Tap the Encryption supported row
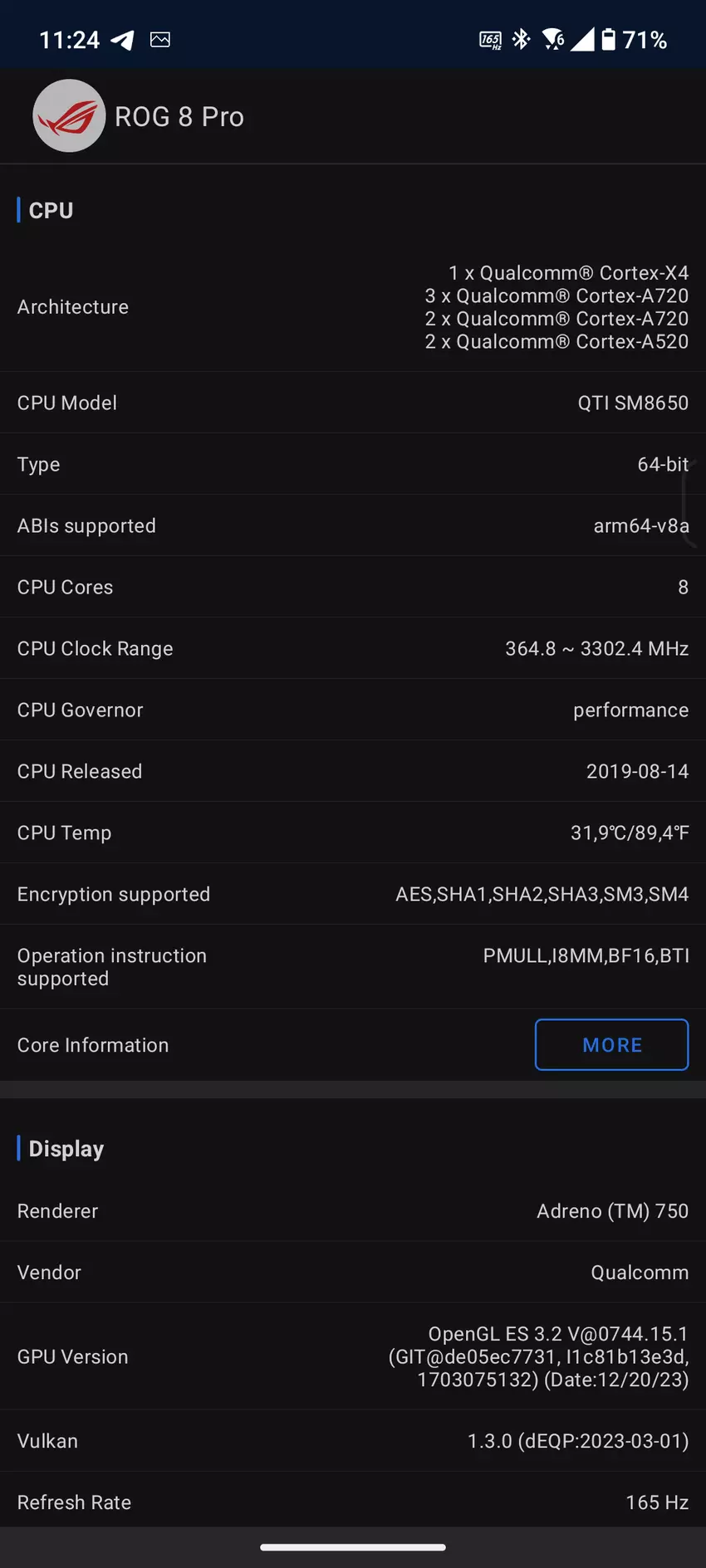 (x=353, y=894)
